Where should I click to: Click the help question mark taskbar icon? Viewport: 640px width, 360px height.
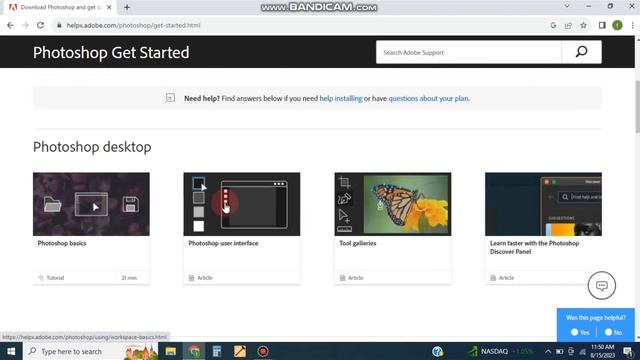click(x=438, y=351)
